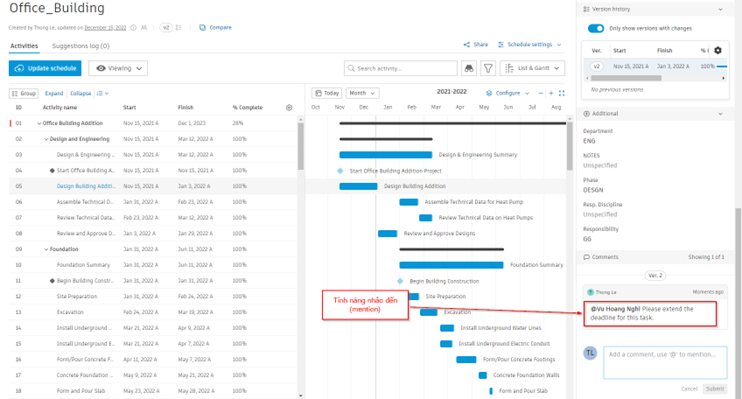Click the Begin Building Construction milestone diamond
Viewport: 742px width, 399px height.
pos(400,281)
